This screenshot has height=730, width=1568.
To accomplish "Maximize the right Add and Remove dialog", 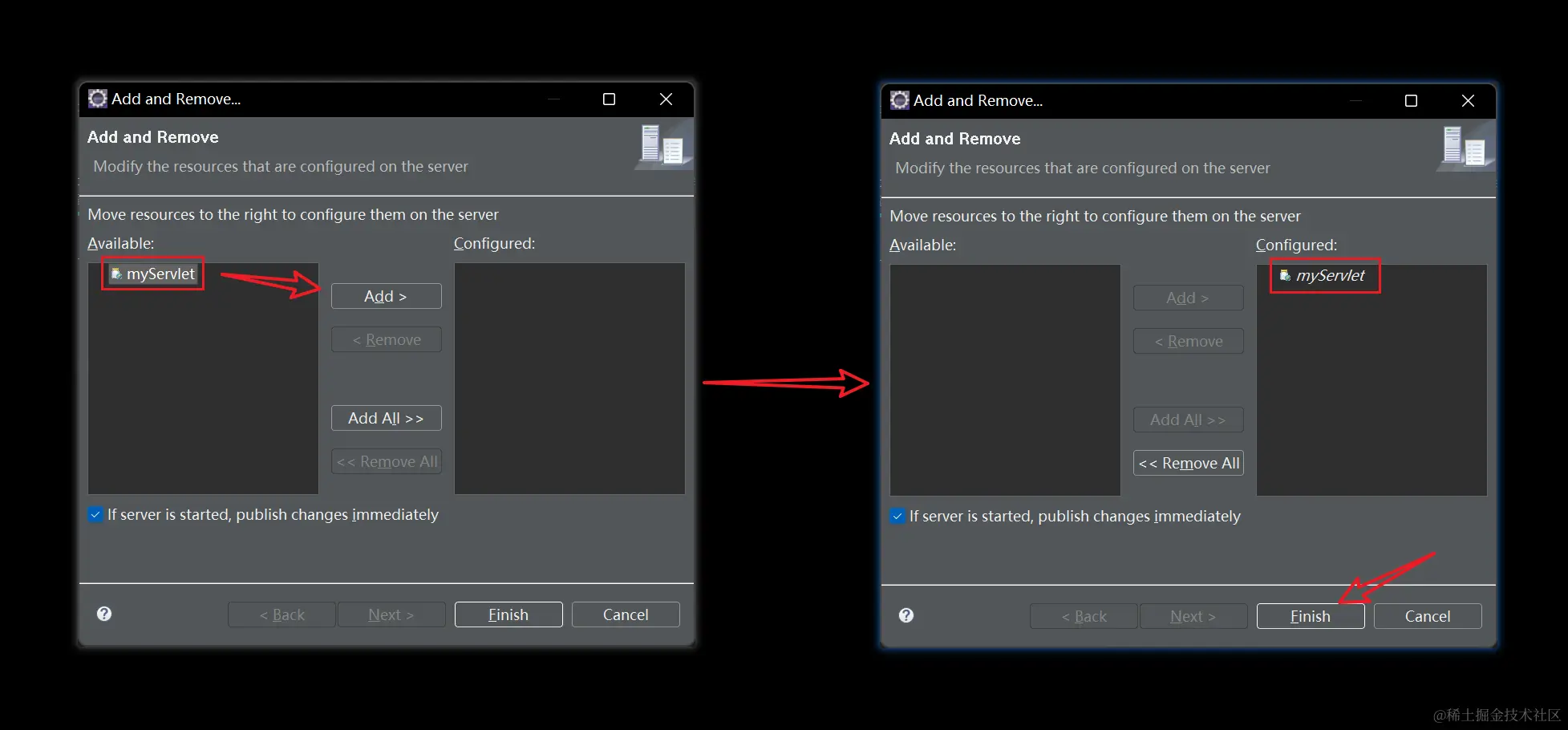I will tap(1411, 100).
